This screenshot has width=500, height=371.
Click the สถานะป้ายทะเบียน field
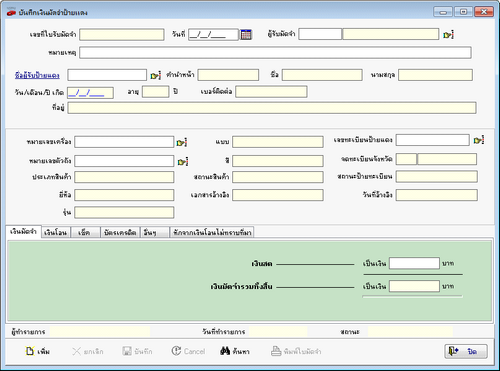point(437,177)
